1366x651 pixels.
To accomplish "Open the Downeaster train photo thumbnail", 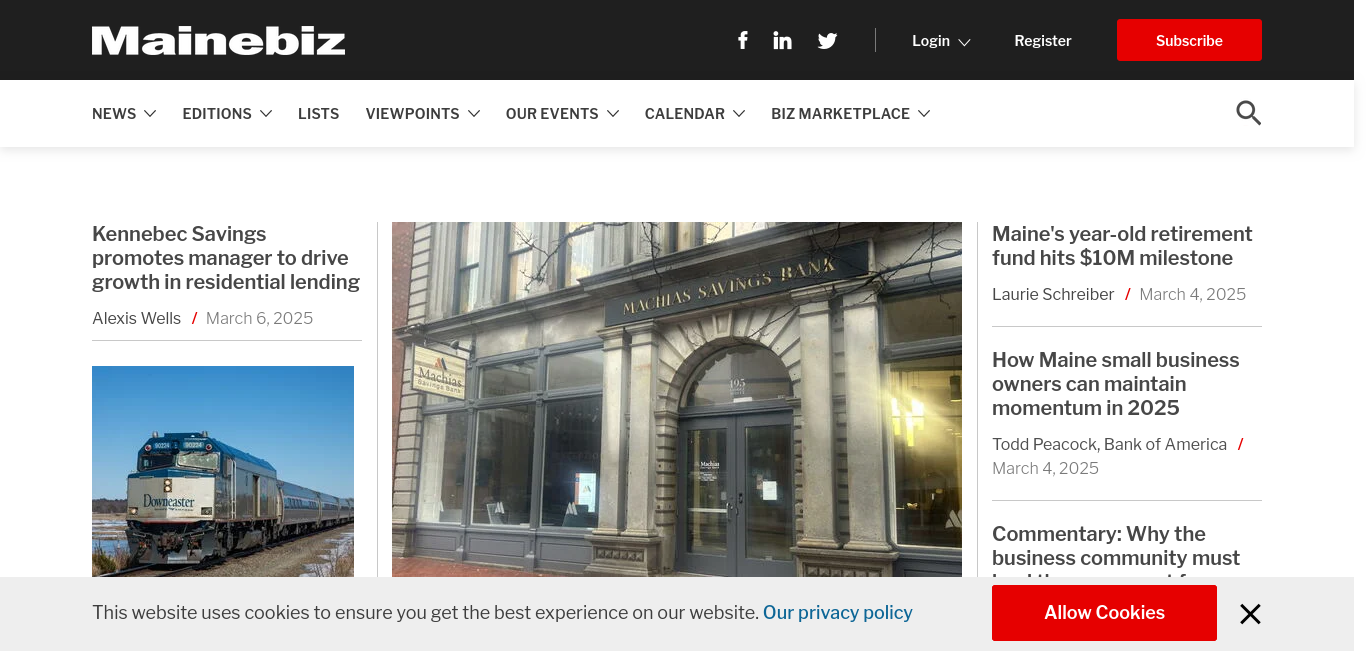I will point(223,471).
